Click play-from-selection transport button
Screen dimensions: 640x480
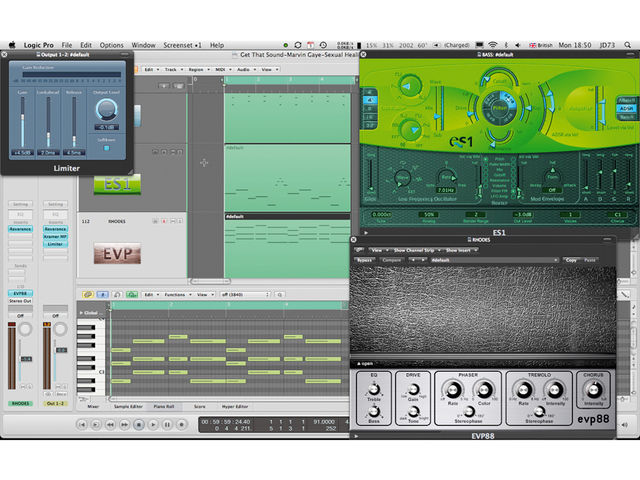click(x=96, y=425)
